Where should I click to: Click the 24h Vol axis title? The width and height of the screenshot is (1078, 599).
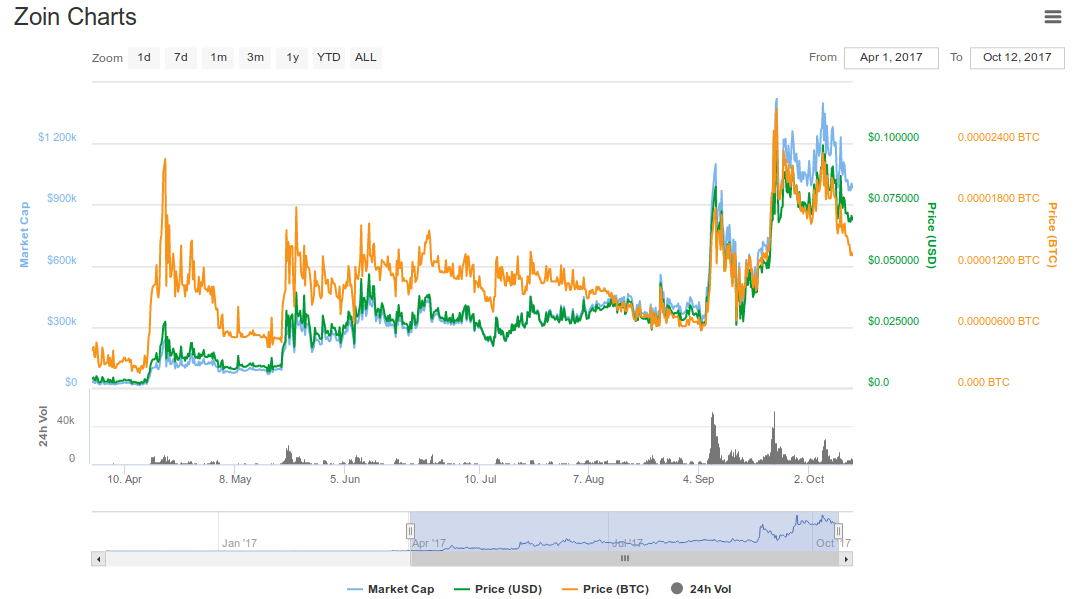pyautogui.click(x=43, y=426)
